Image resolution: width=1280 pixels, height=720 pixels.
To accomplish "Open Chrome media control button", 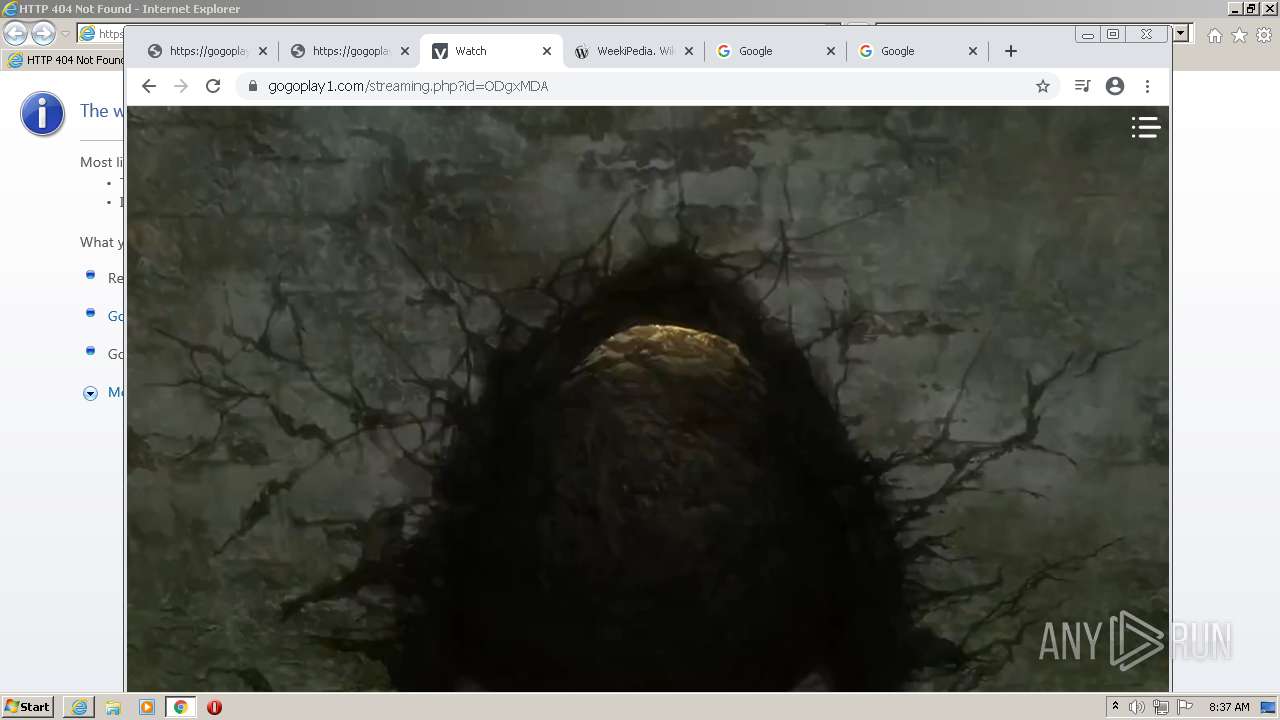I will 1082,86.
